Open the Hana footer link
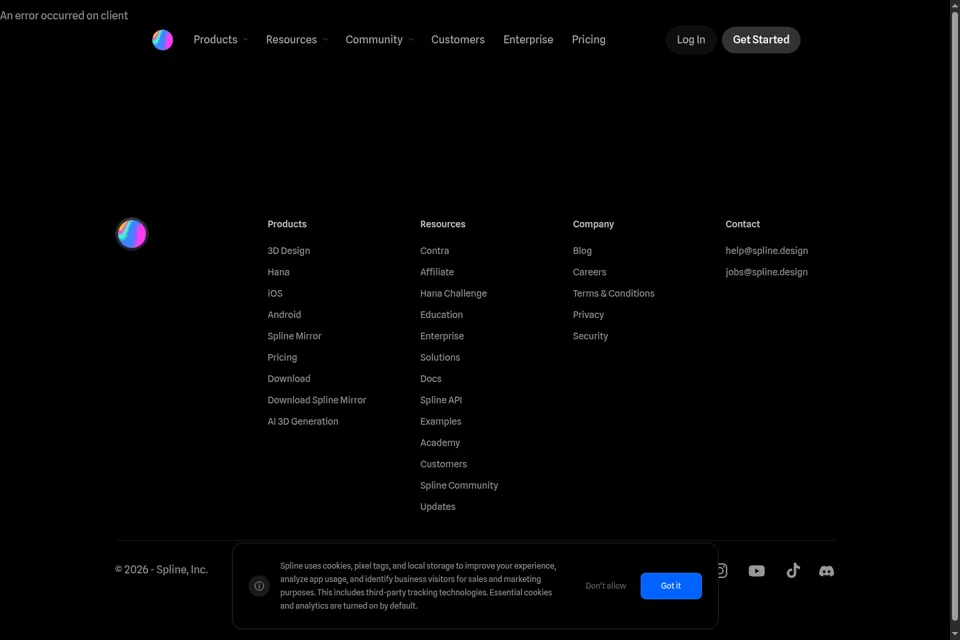This screenshot has width=960, height=640. click(x=279, y=272)
